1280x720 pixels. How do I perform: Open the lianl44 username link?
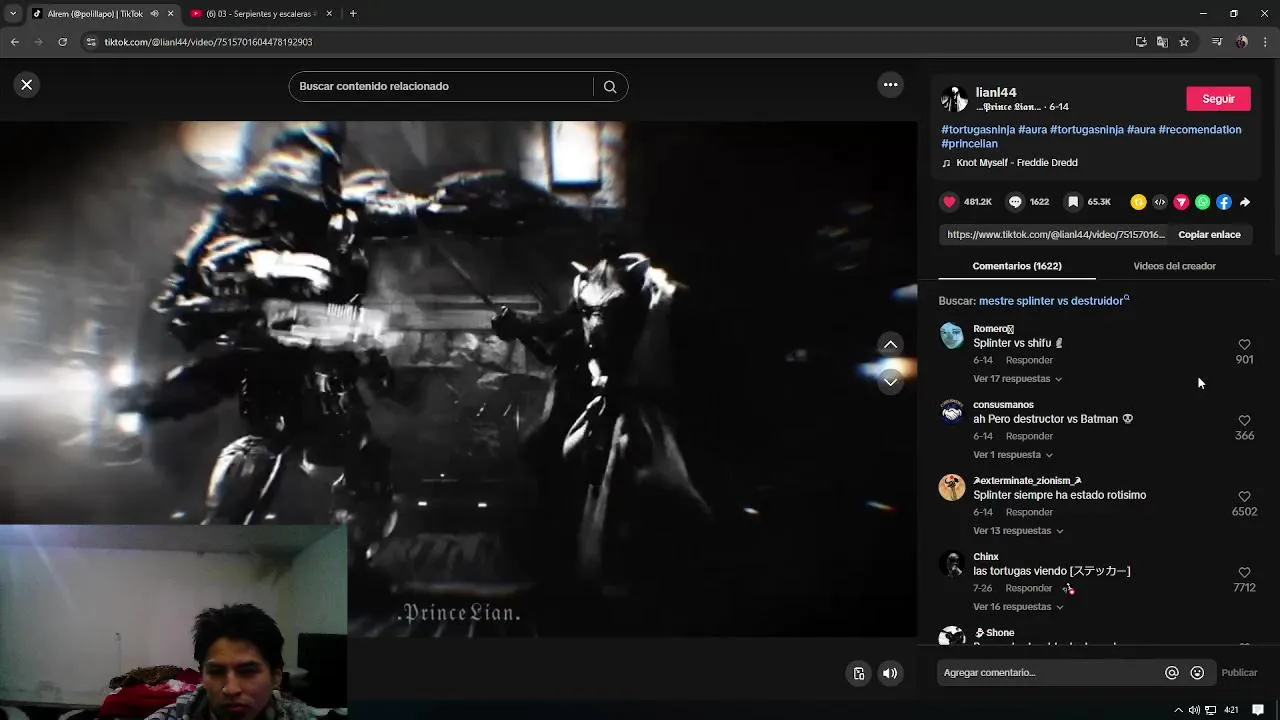[996, 92]
